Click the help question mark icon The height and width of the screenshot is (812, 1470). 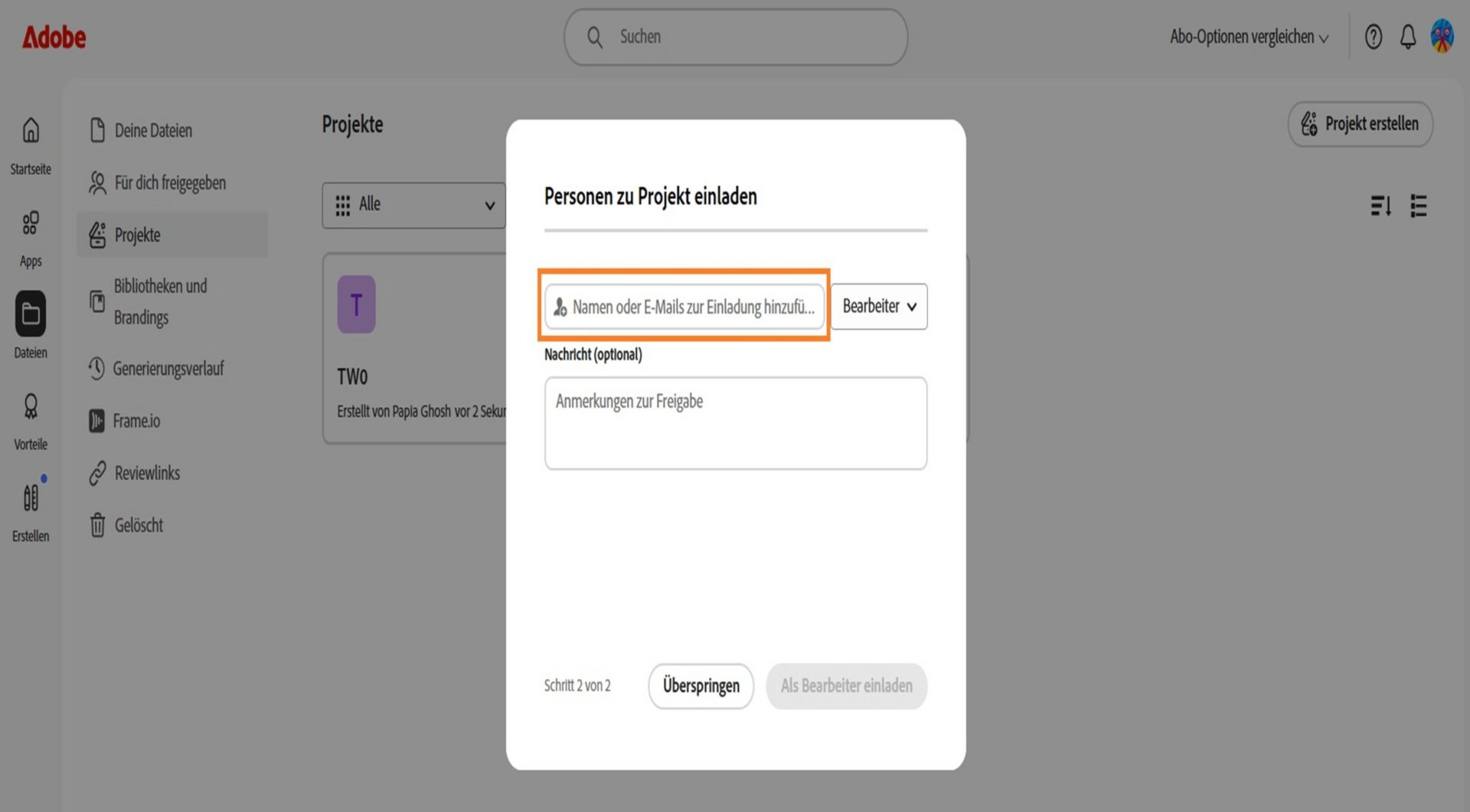(x=1373, y=37)
